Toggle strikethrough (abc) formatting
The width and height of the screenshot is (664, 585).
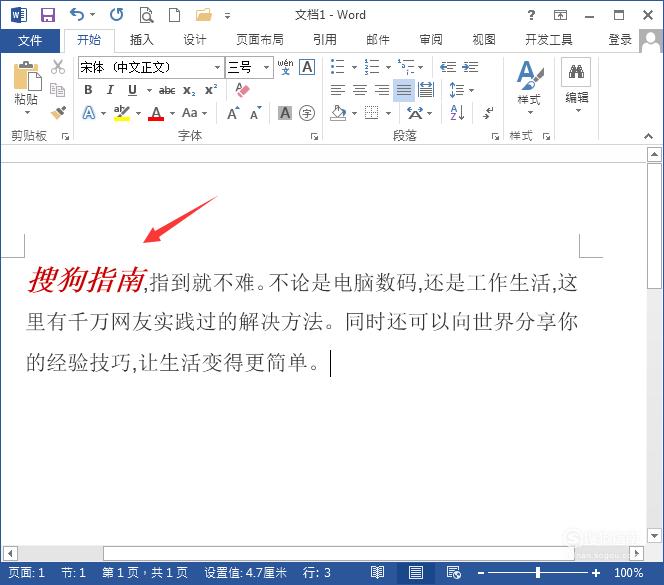tap(167, 90)
